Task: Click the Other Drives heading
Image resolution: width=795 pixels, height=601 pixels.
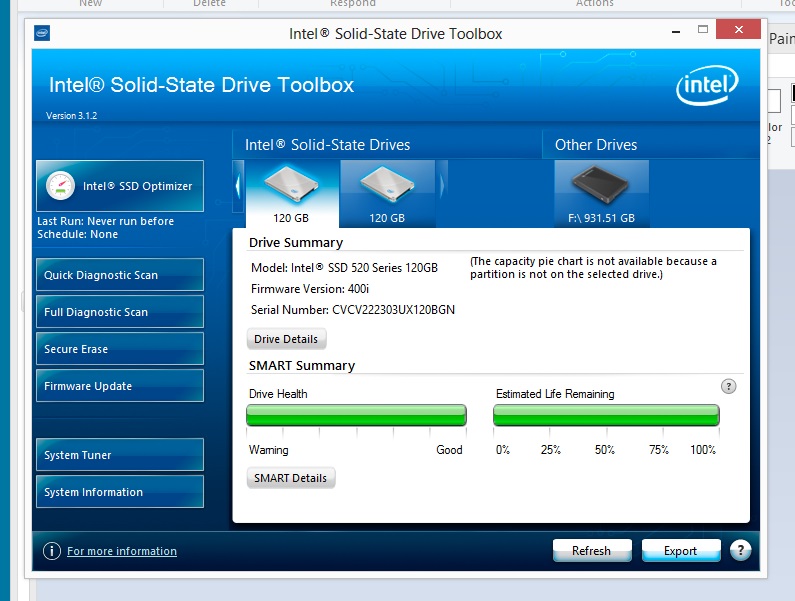Action: pos(596,145)
